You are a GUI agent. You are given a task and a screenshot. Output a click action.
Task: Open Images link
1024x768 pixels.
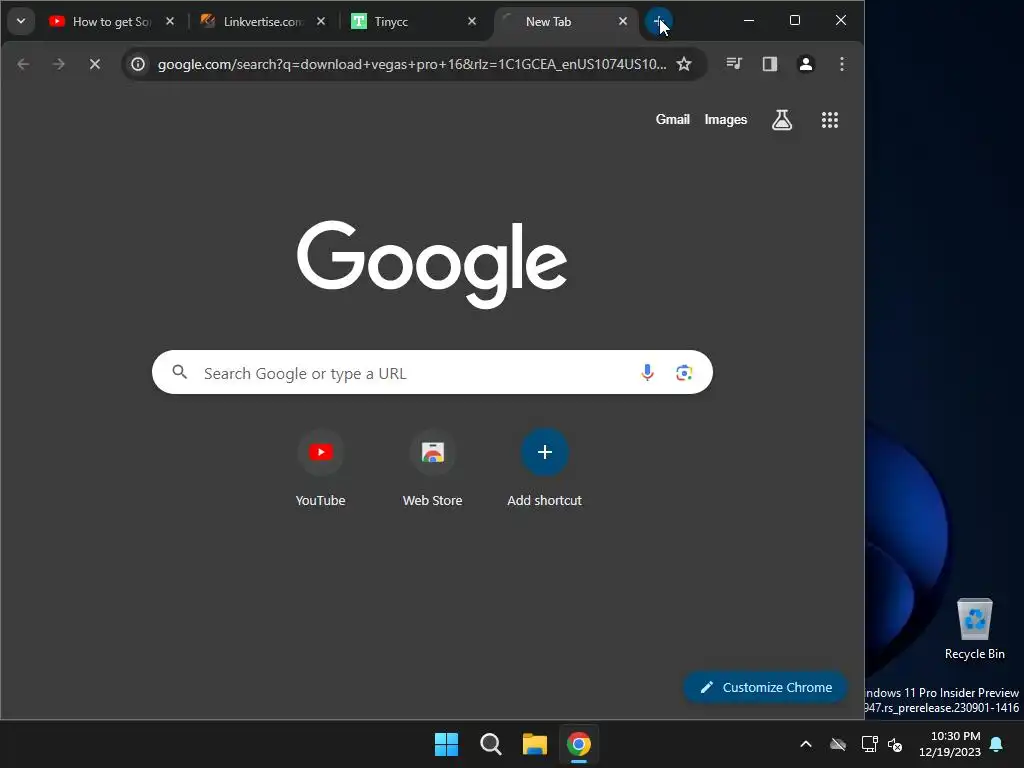pyautogui.click(x=726, y=120)
